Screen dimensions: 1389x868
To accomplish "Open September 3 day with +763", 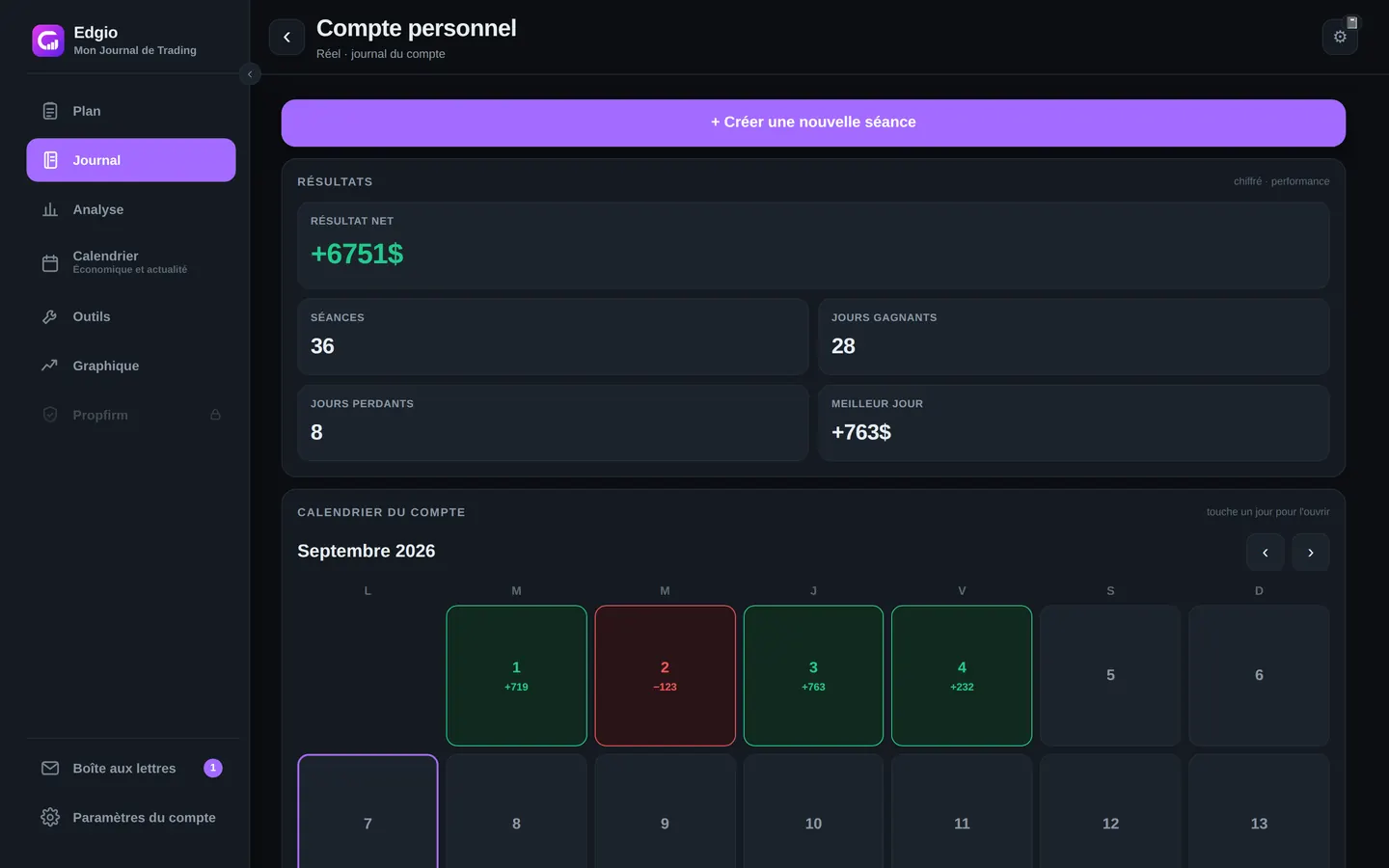I will pos(813,675).
